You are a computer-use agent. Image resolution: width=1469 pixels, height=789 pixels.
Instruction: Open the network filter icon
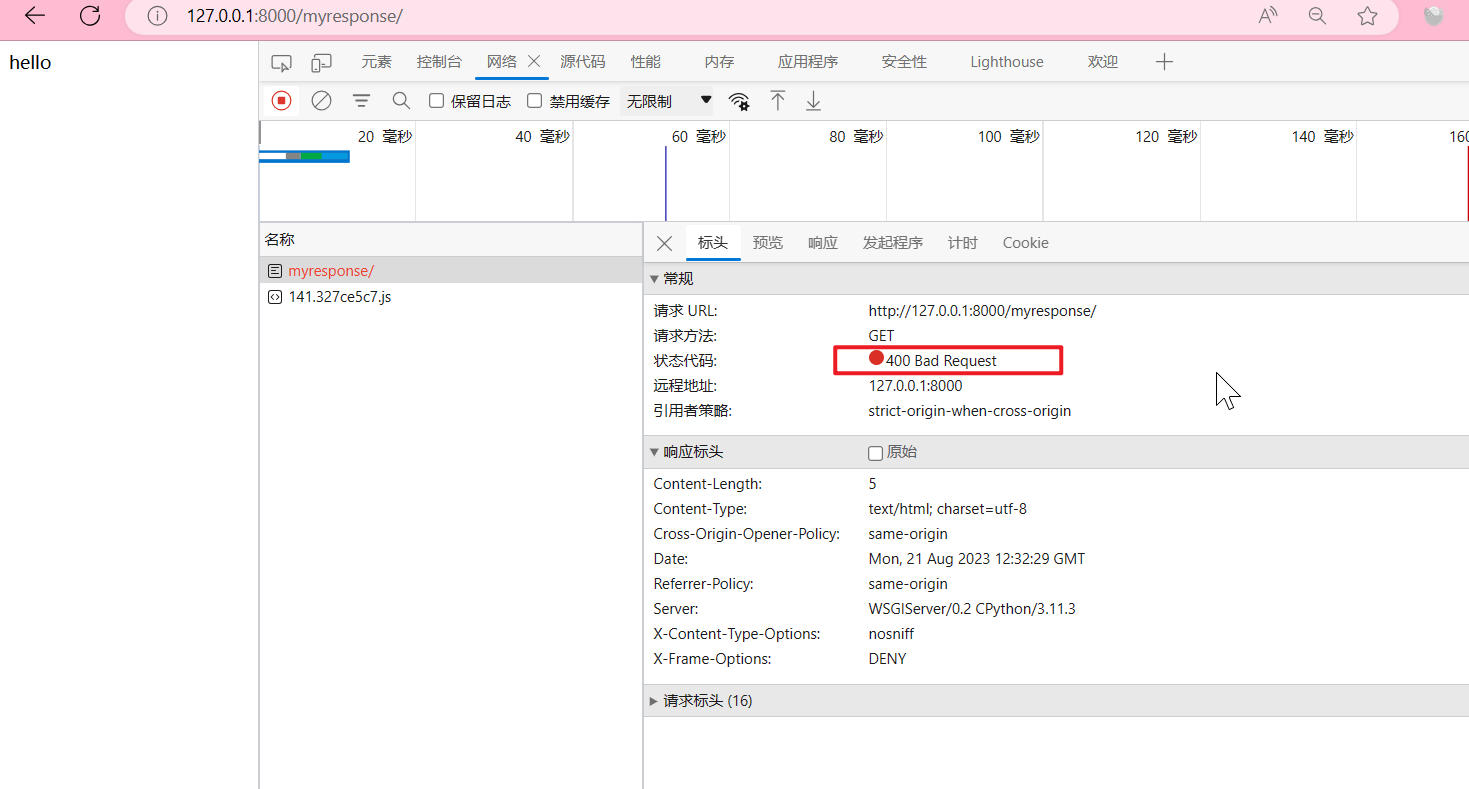pos(361,100)
